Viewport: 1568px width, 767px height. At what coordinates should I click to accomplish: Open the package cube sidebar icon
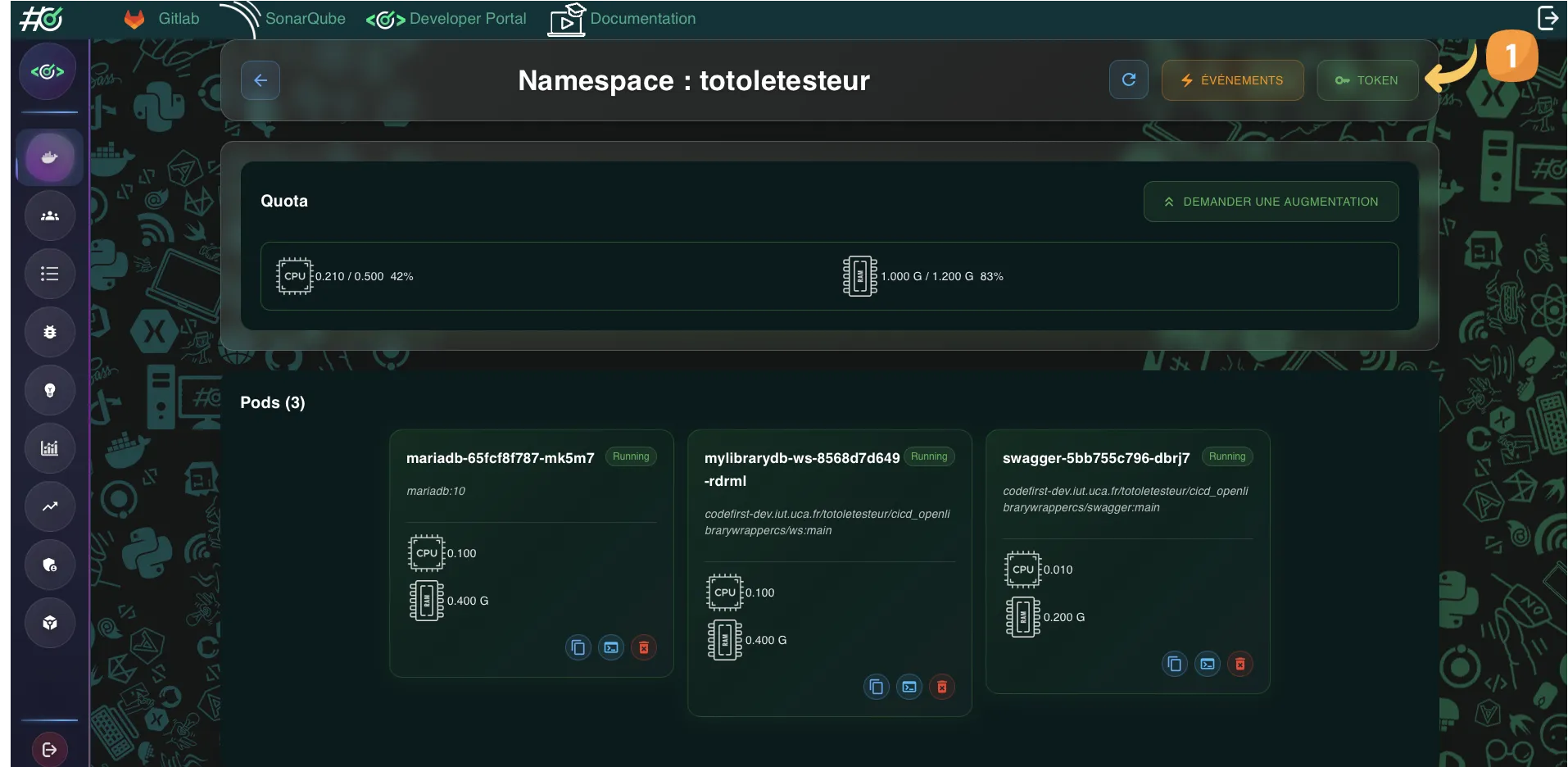pyautogui.click(x=48, y=623)
